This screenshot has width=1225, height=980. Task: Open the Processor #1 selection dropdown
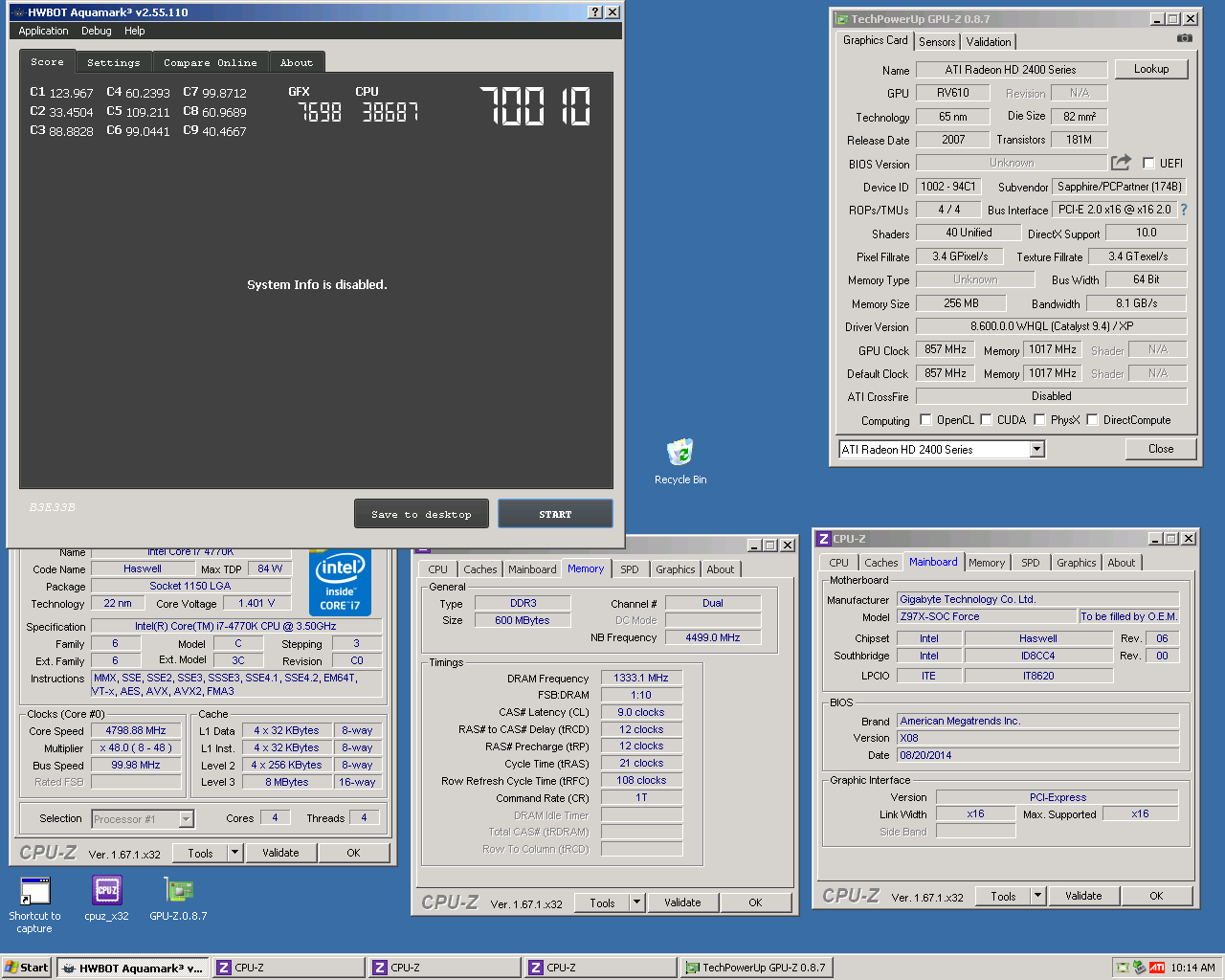(186, 818)
